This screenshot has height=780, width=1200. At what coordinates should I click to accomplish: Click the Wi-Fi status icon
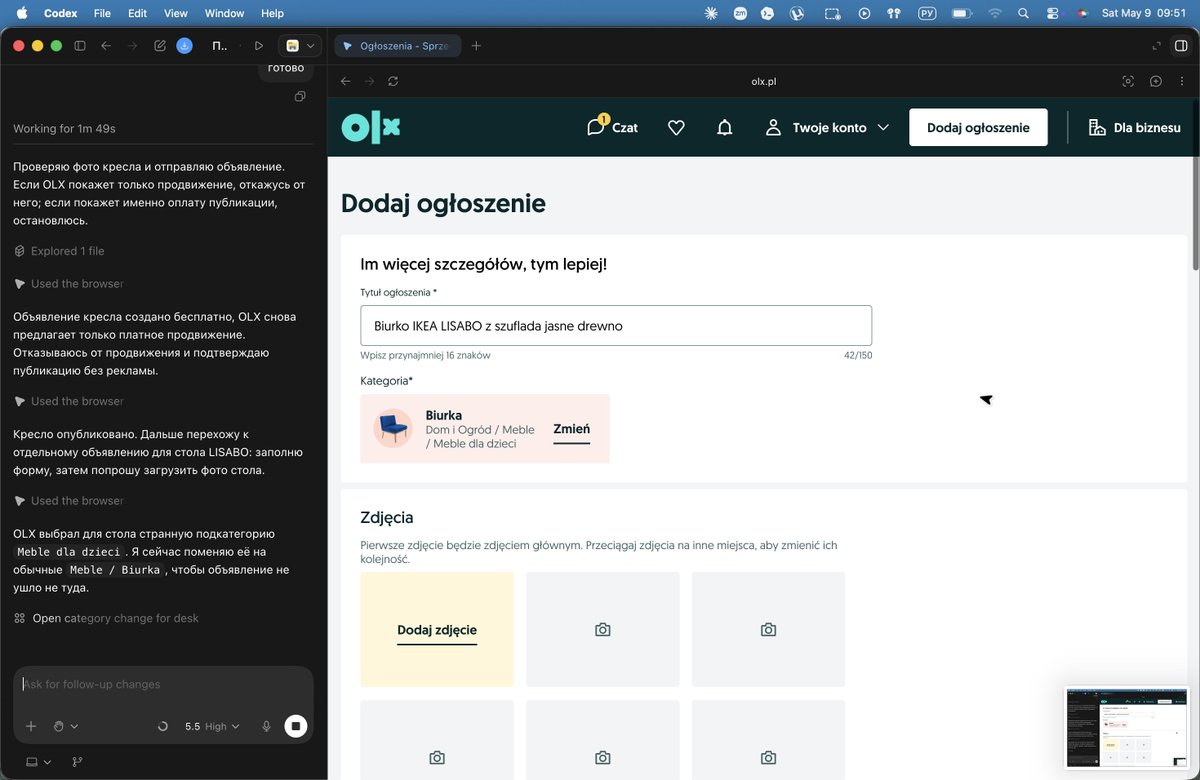tap(994, 14)
